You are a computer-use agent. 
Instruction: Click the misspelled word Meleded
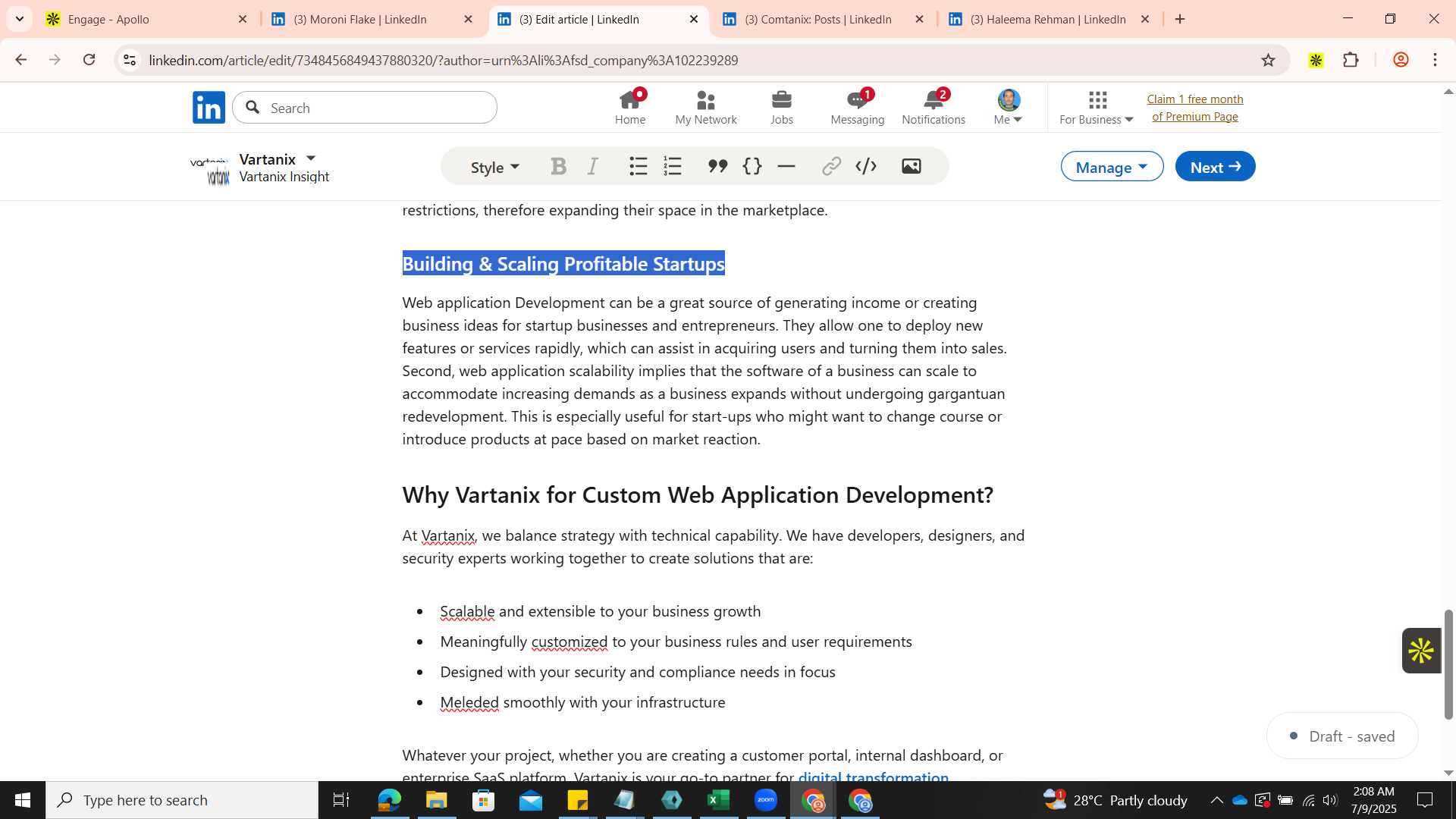(469, 702)
